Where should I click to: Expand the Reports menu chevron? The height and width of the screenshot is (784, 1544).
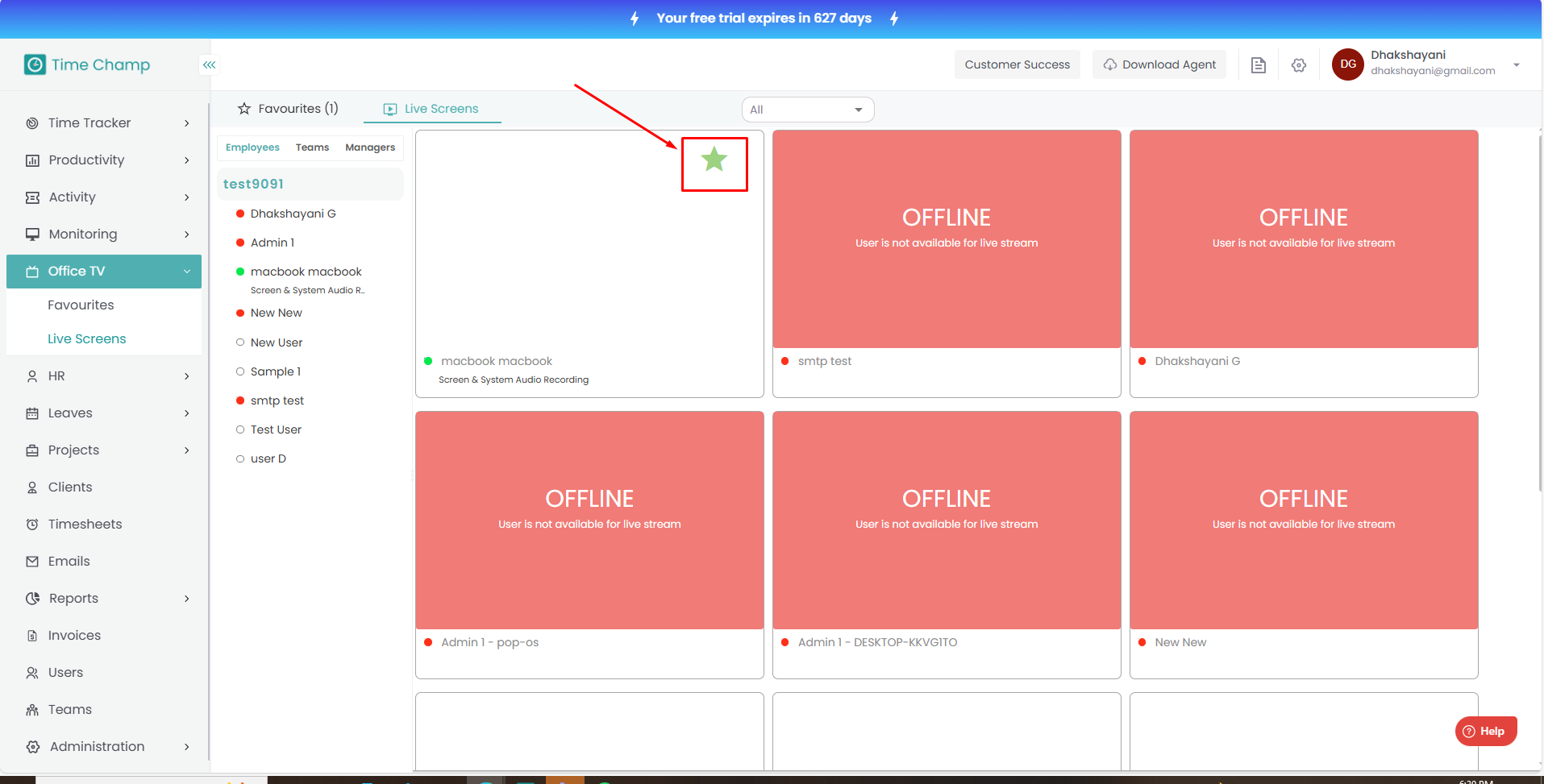(187, 599)
